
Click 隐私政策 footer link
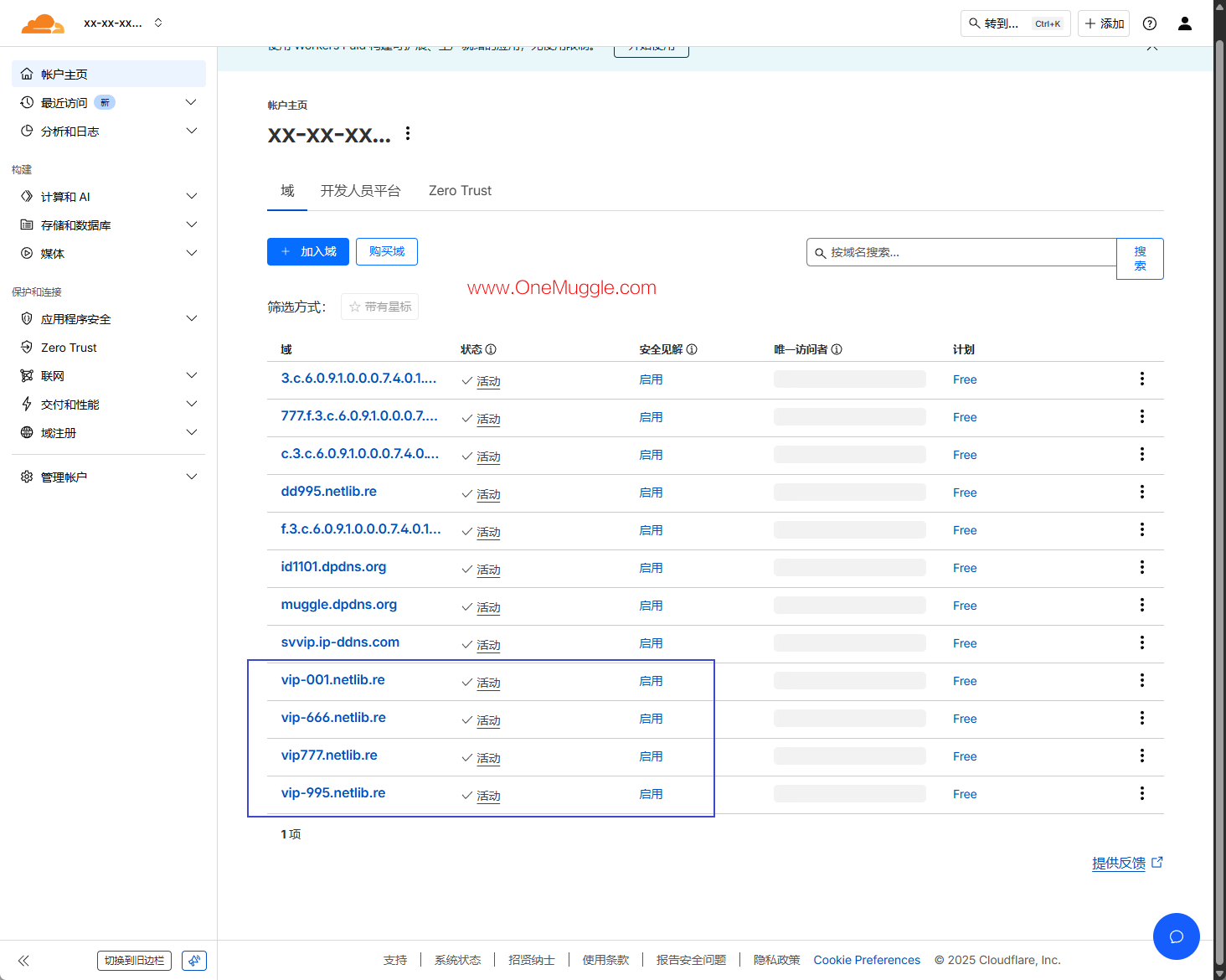point(777,960)
